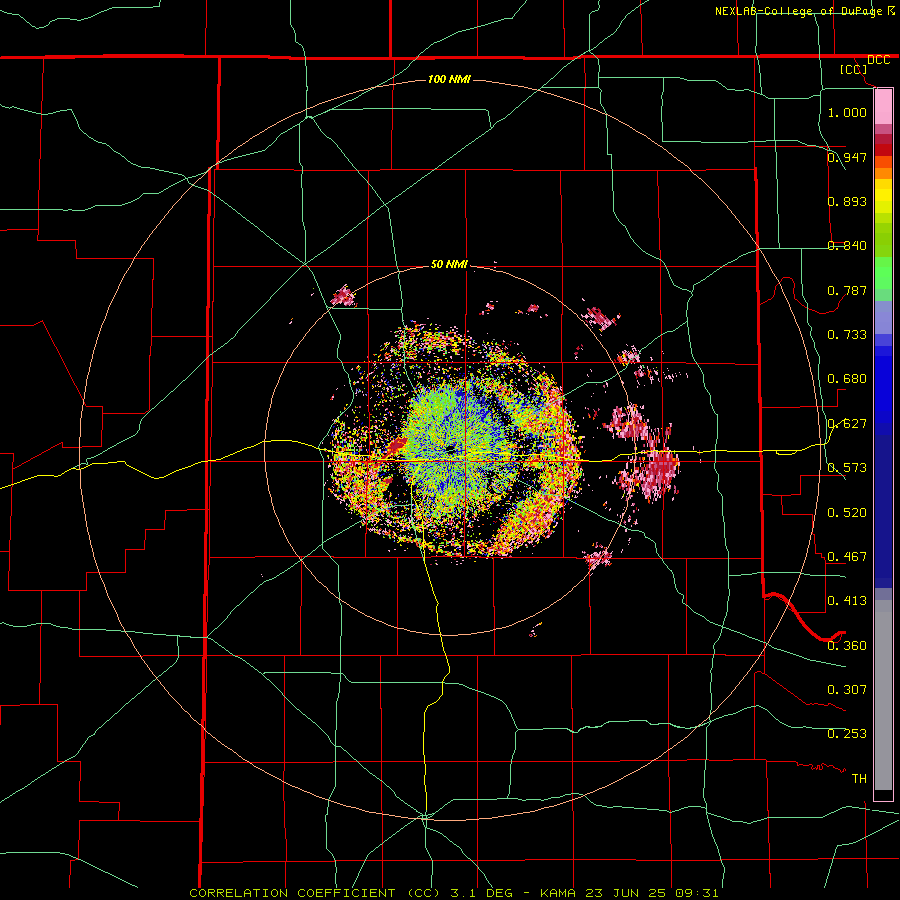Click the lavender segment of the color bar
The image size is (900, 900).
tap(883, 317)
